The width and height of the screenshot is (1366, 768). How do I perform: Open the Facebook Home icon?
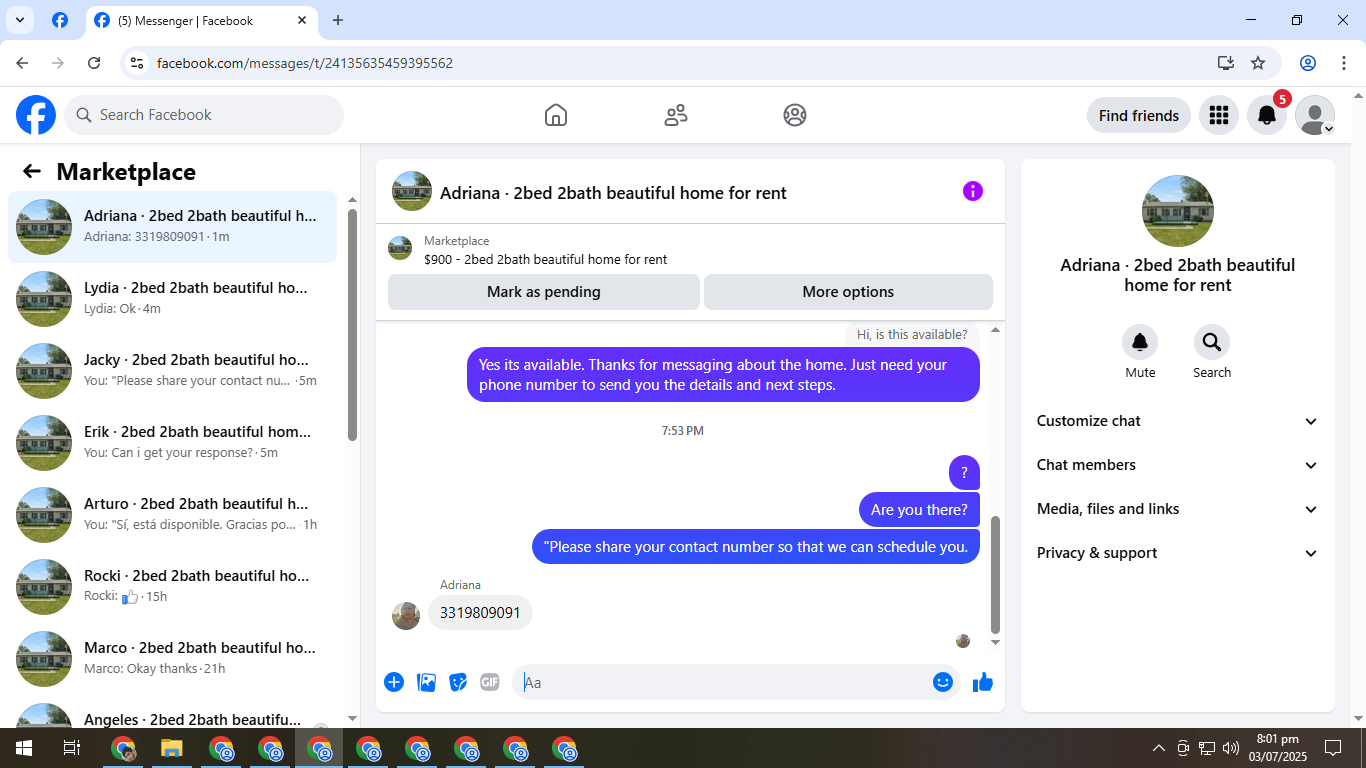(x=556, y=115)
